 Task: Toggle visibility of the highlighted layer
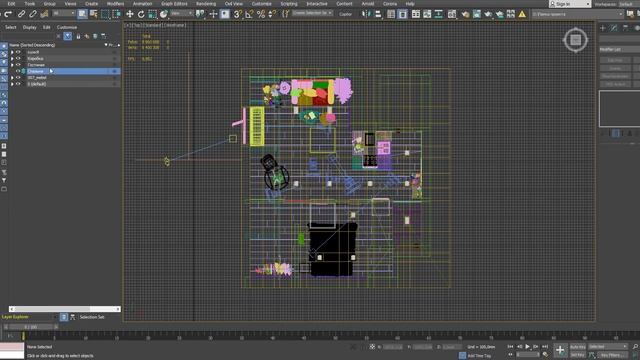pyautogui.click(x=18, y=71)
